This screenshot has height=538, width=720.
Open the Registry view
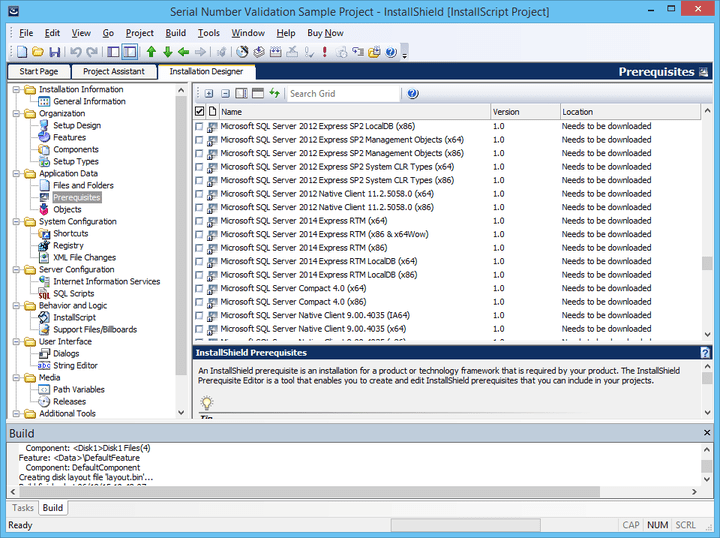click(68, 246)
